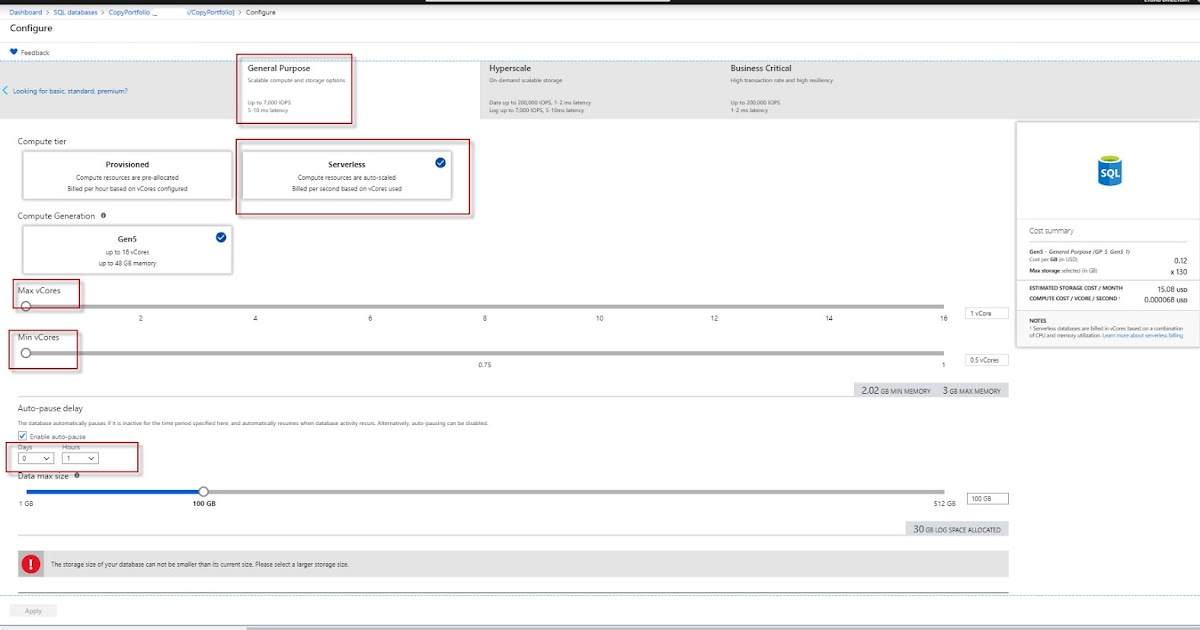Click the Data max size slider handle

203,491
